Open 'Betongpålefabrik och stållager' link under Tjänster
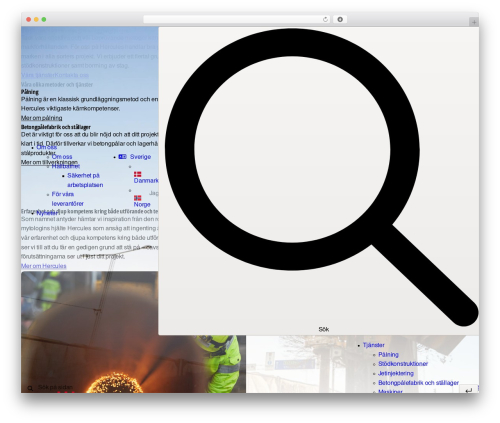The height and width of the screenshot is (423, 500). point(418,383)
